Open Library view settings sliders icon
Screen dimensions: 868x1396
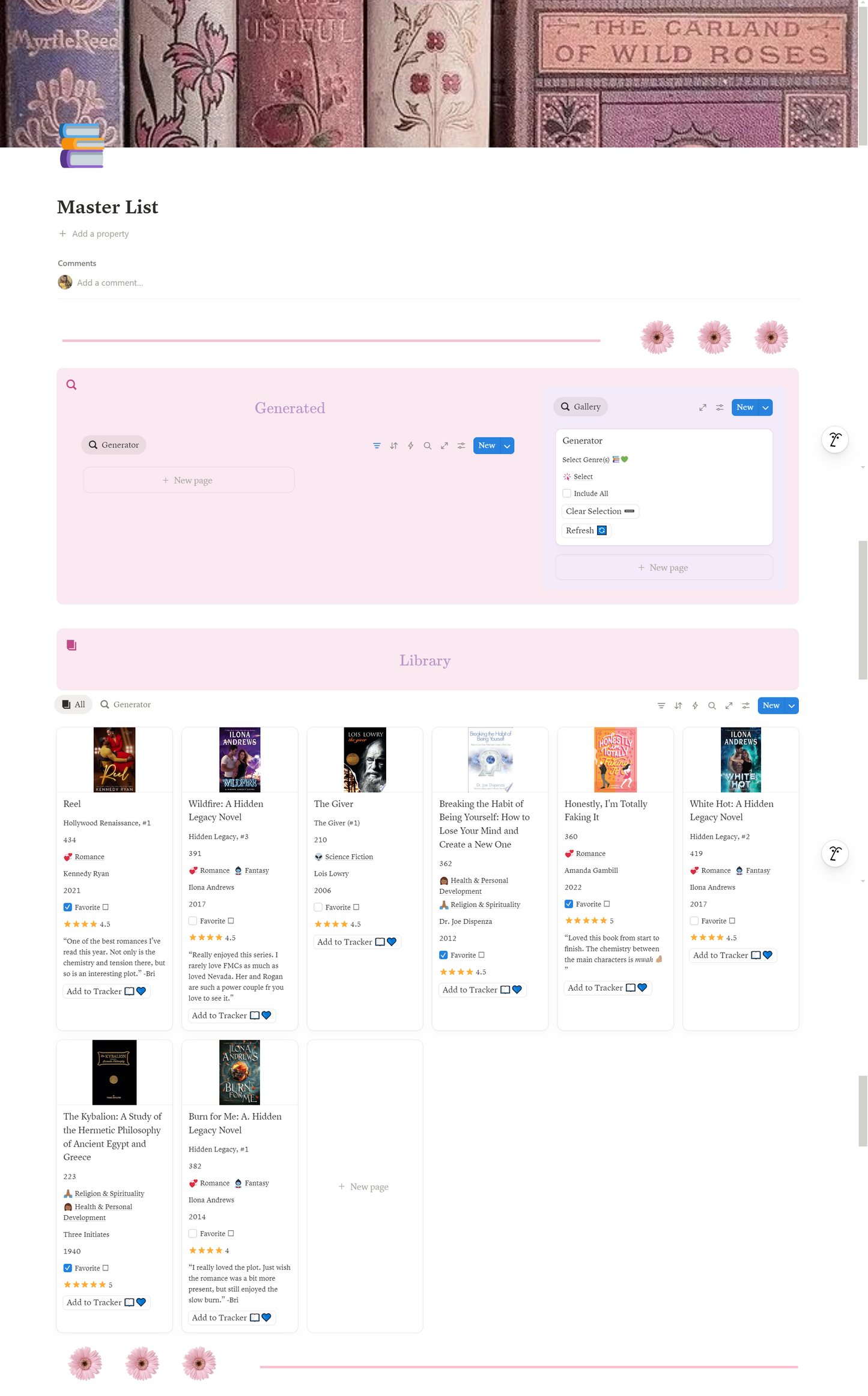tap(745, 706)
